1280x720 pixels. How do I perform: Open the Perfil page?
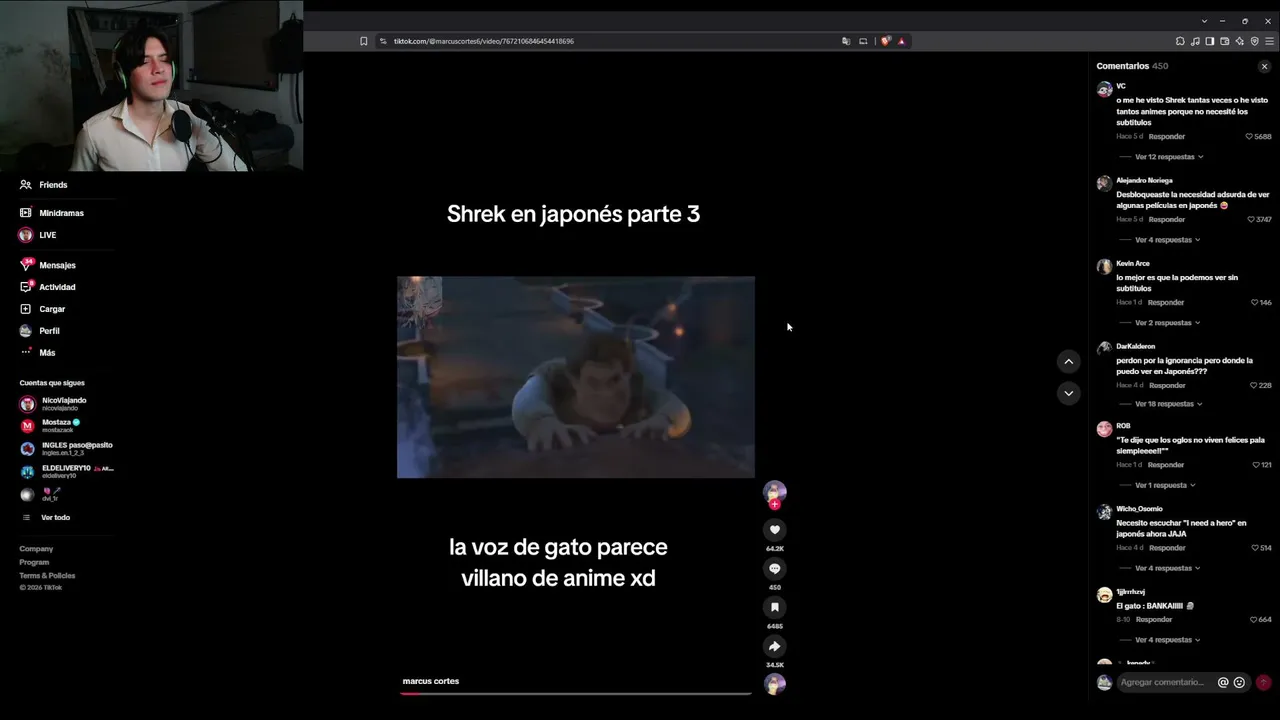coord(39,331)
